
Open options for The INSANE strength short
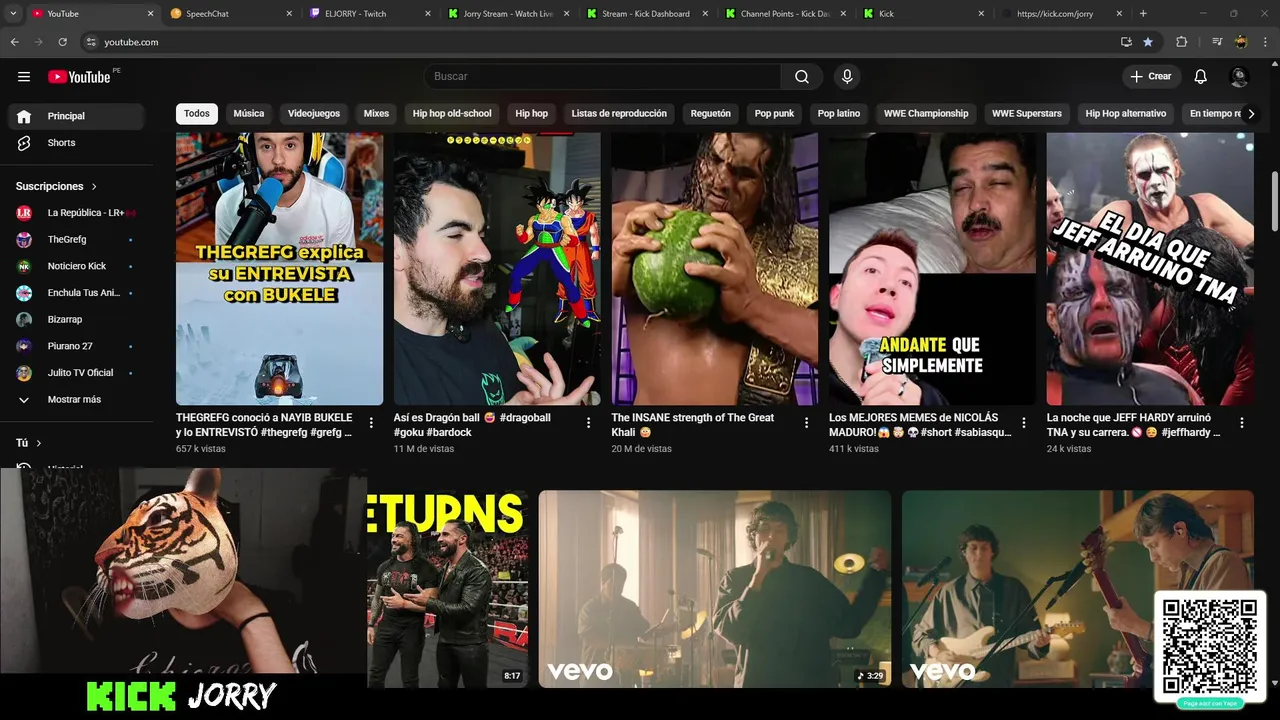point(806,423)
